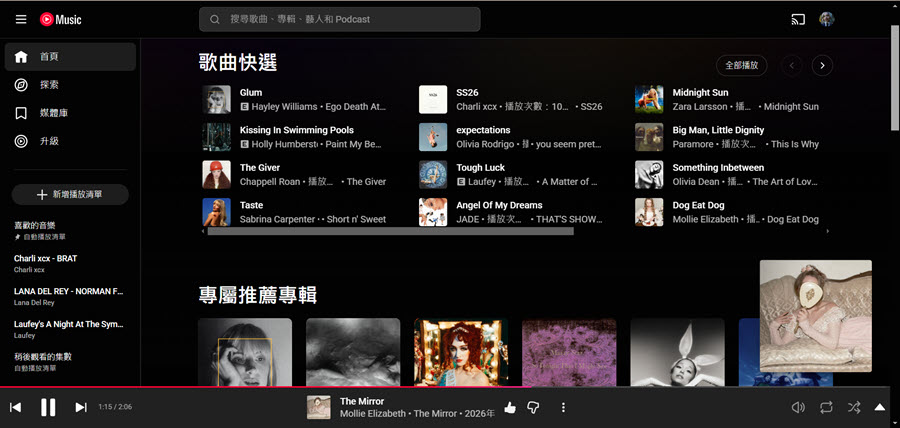Viewport: 900px width, 428px height.
Task: Play the song Taste
Action: pyautogui.click(x=251, y=205)
